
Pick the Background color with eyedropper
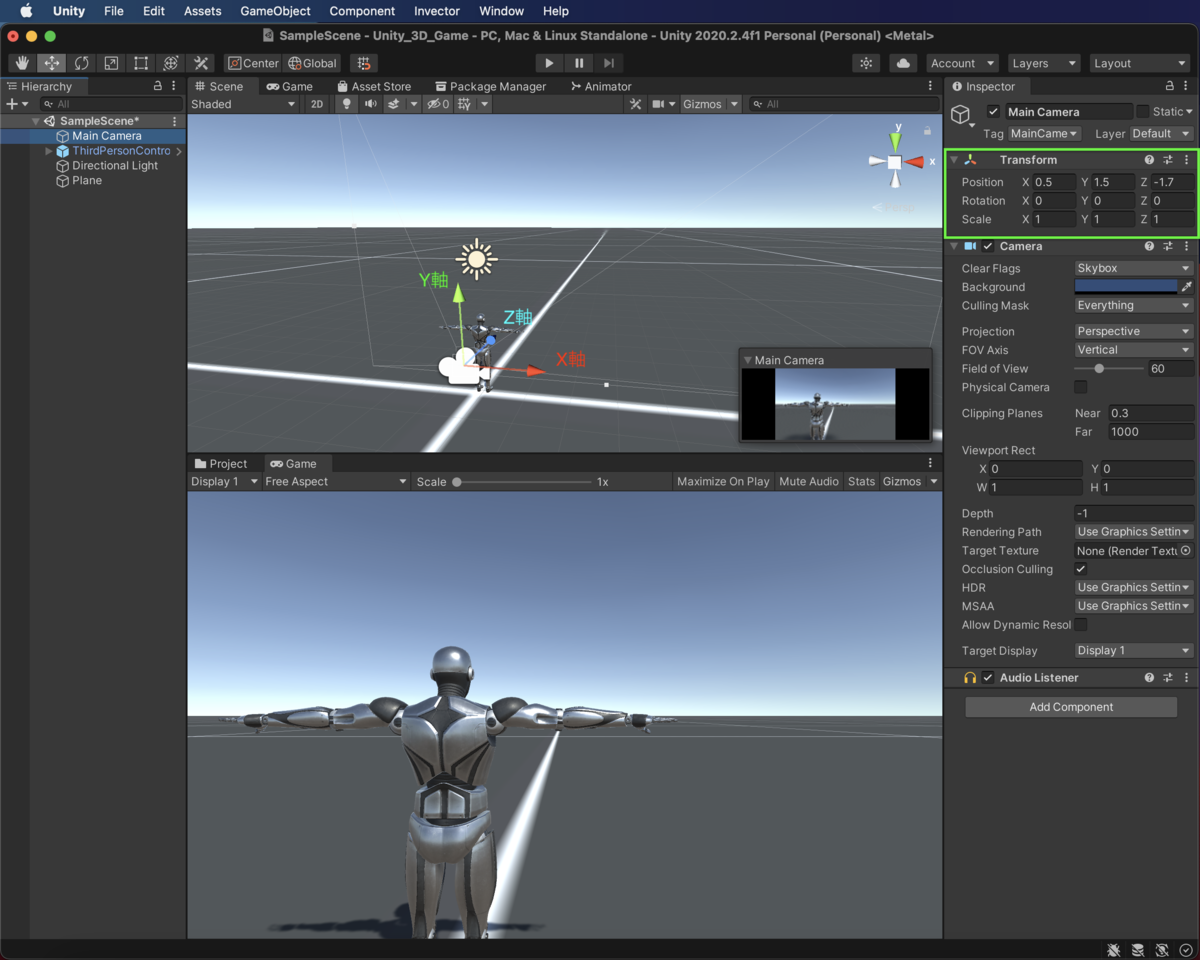click(x=1187, y=287)
